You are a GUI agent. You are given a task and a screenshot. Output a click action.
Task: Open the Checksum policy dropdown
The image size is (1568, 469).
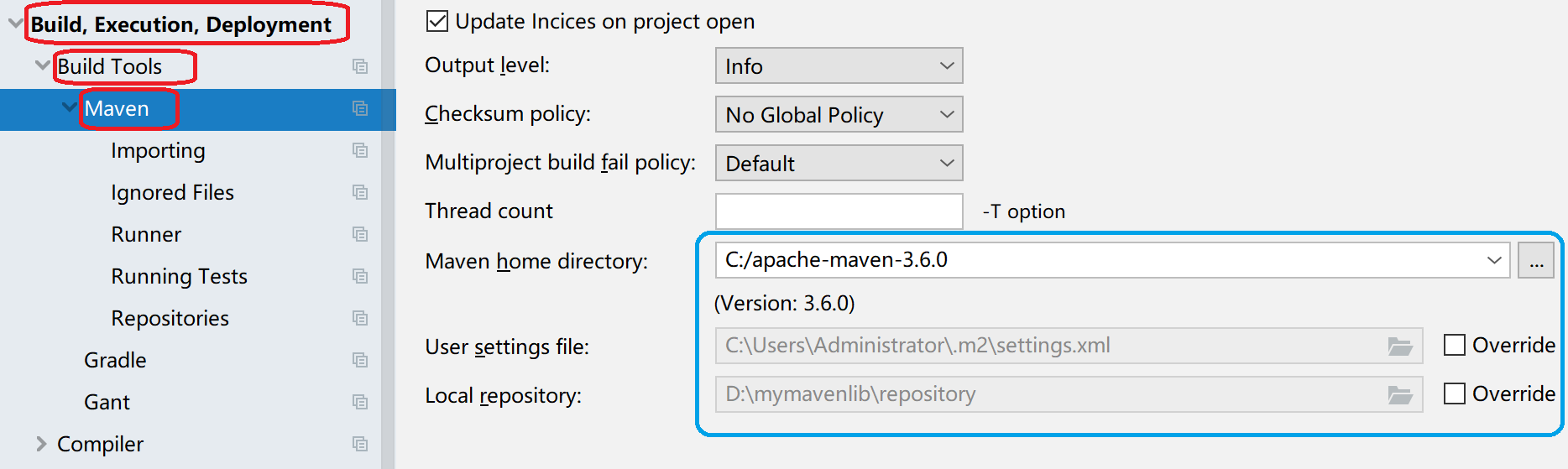839,115
